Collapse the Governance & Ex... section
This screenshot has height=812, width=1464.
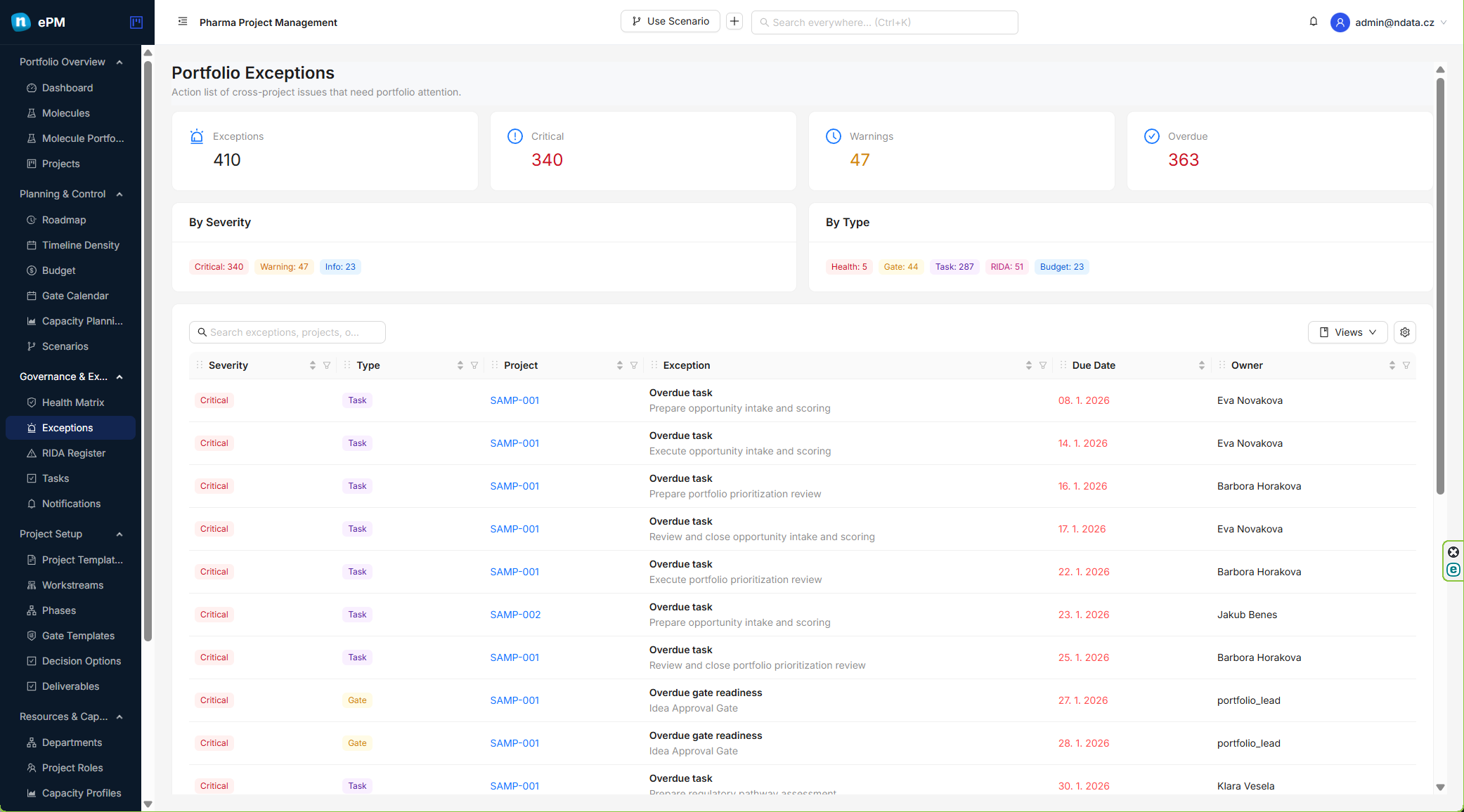(119, 376)
